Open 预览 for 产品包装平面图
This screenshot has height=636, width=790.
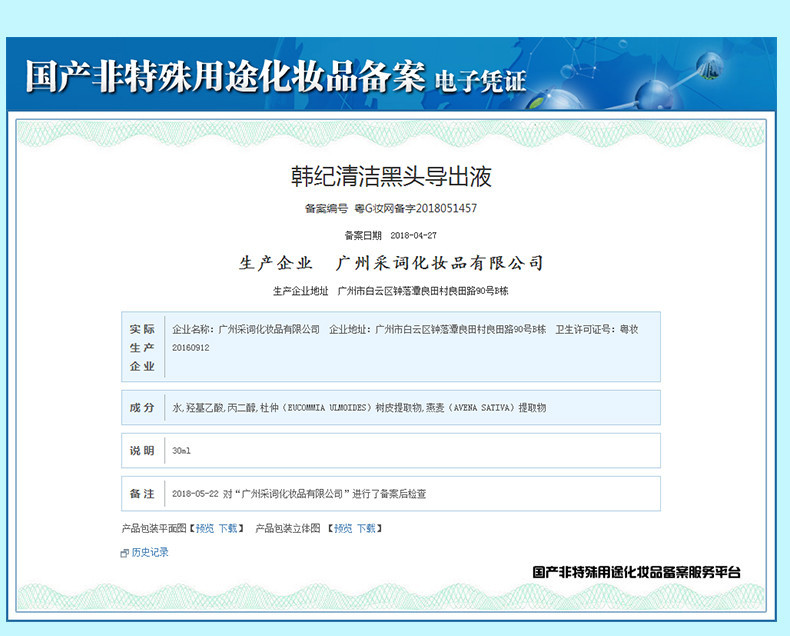(204, 528)
